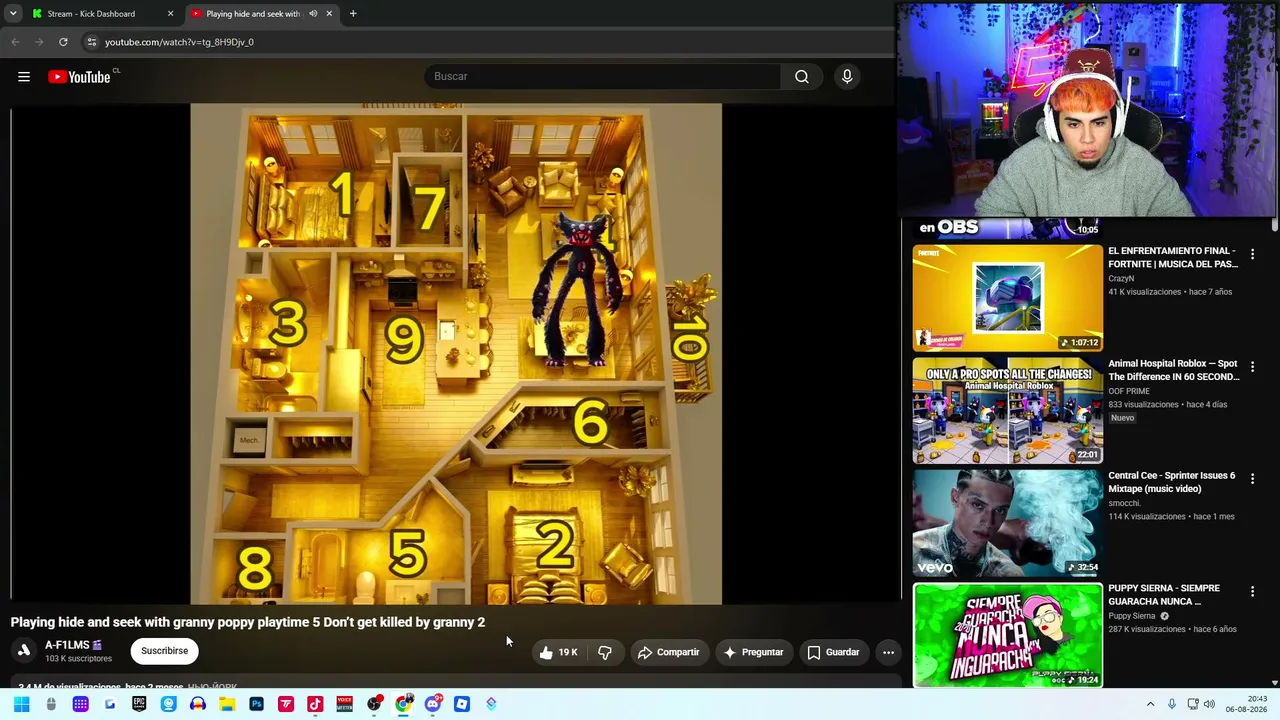The width and height of the screenshot is (1280, 720).
Task: Click the video title about granny poppy playtime
Action: 248,622
